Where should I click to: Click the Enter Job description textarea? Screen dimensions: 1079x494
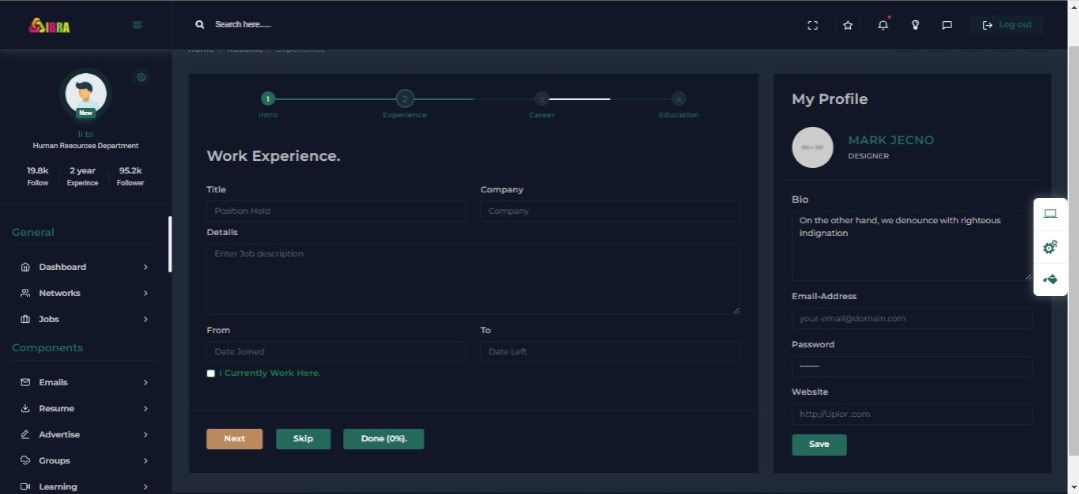pos(473,279)
